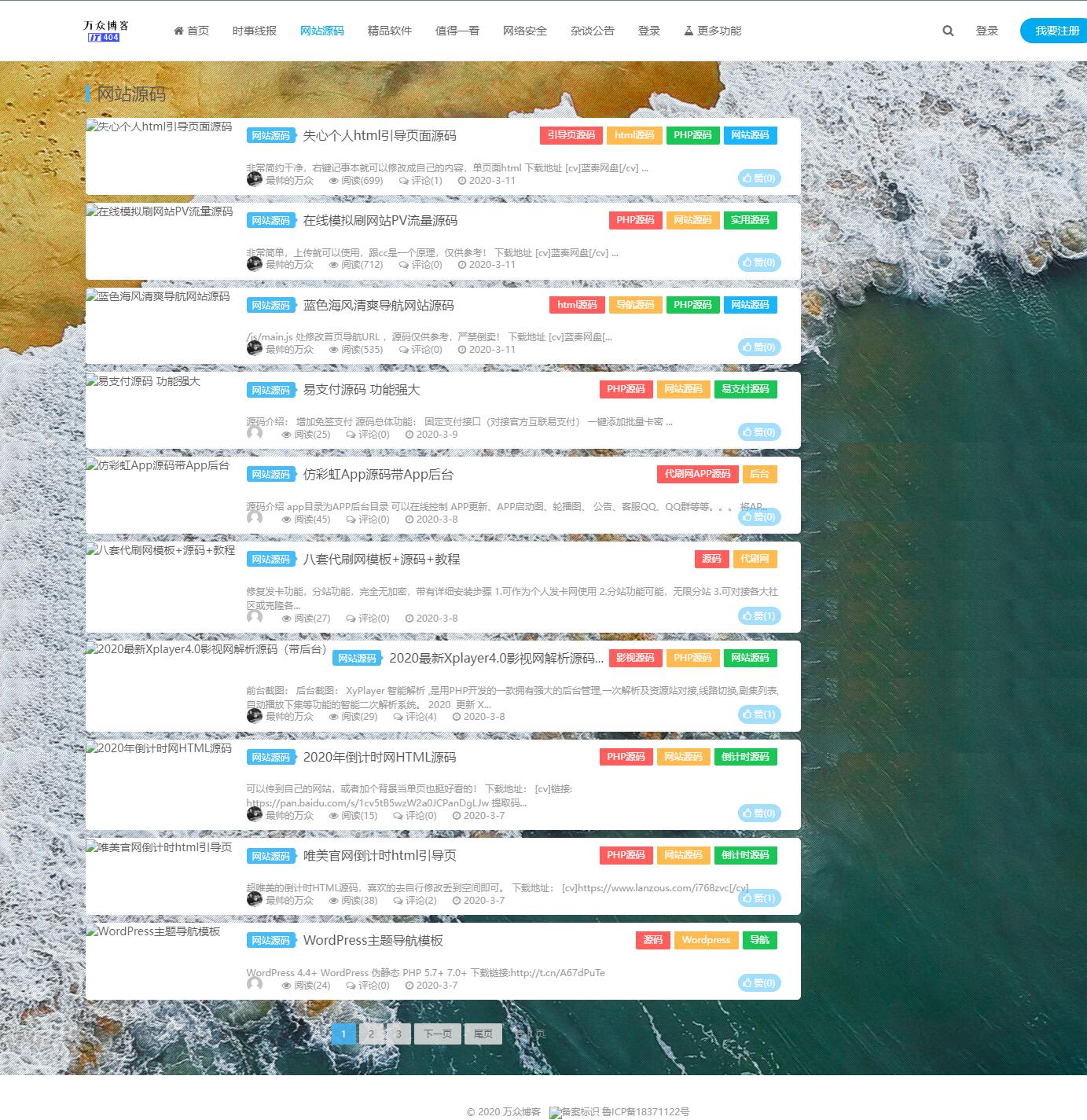Click the 万众博客 site logo
1087x1120 pixels.
pyautogui.click(x=106, y=31)
